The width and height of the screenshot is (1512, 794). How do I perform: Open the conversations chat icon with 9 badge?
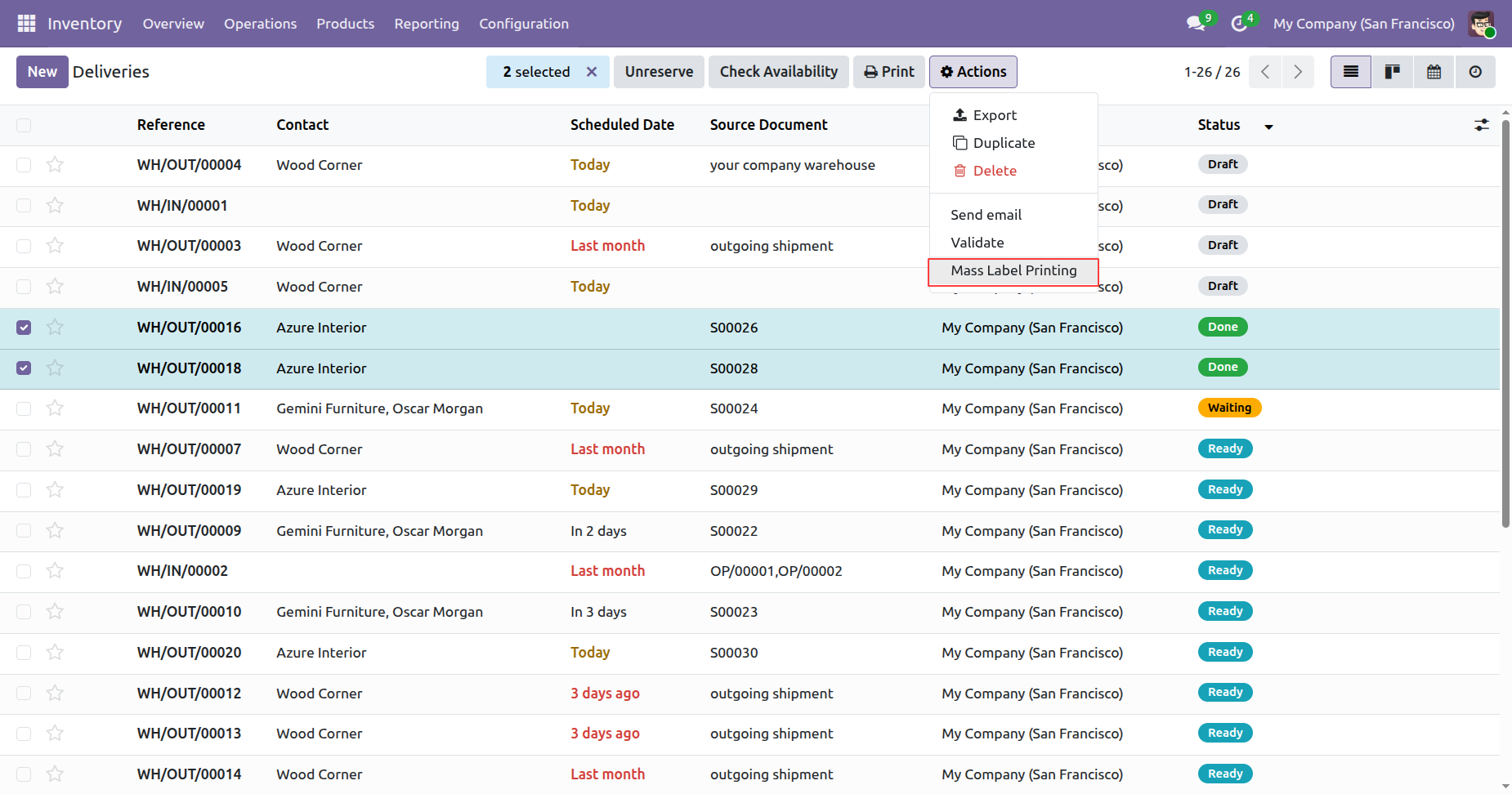tap(1197, 24)
